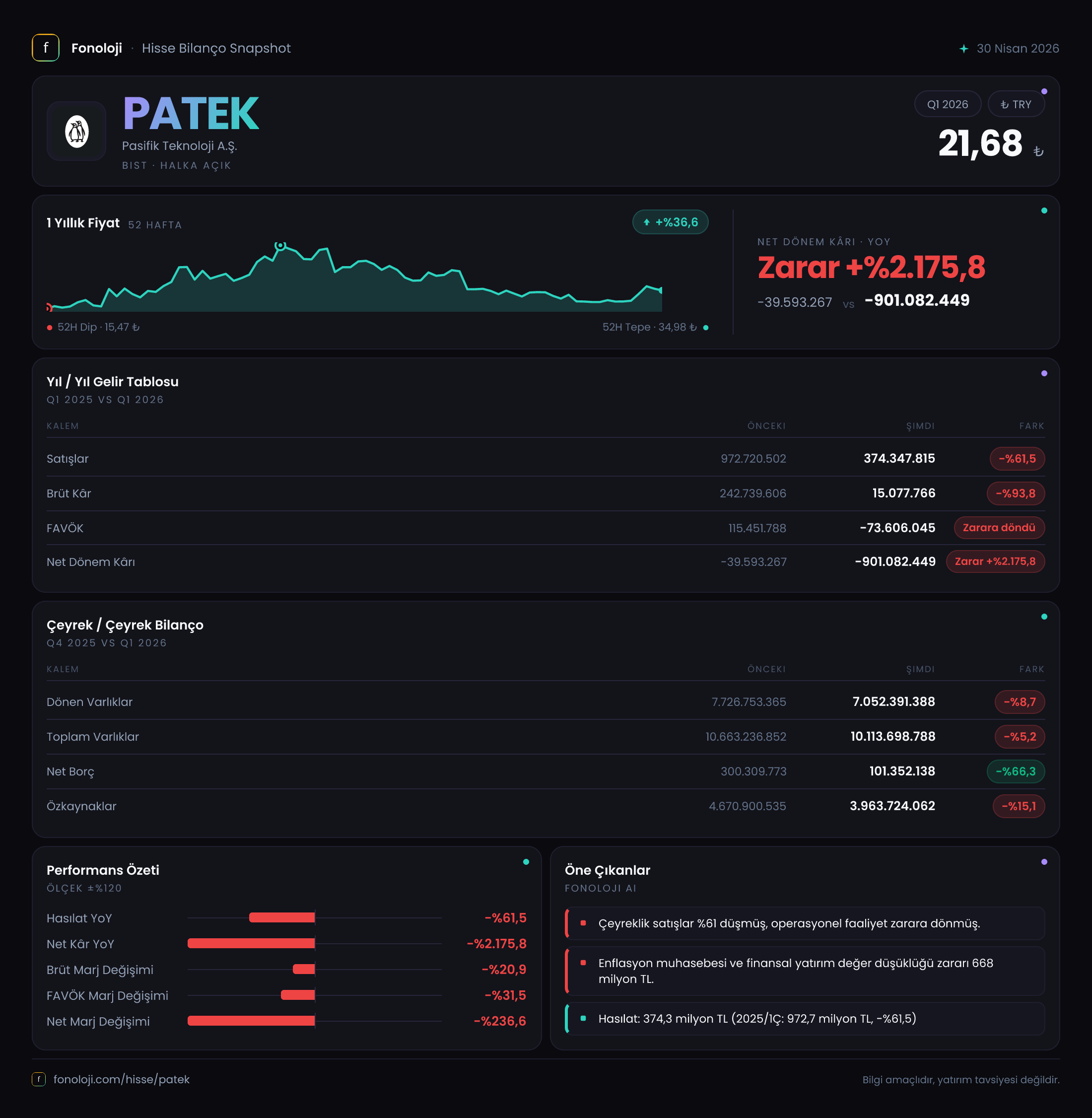This screenshot has height=1118, width=1092.
Task: Click the Fonoloji brand name in the header
Action: pos(96,48)
